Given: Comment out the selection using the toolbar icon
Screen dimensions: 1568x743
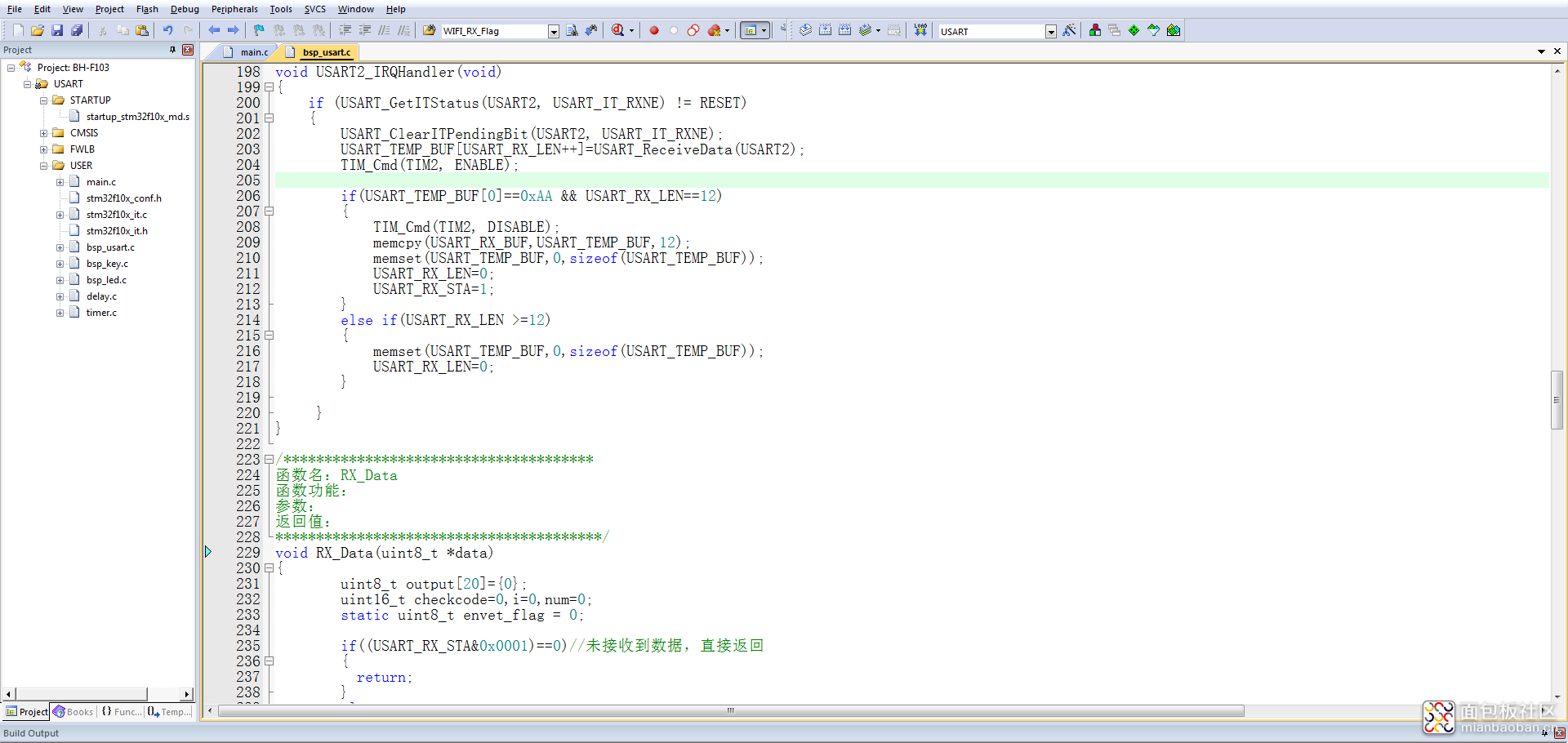Looking at the screenshot, I should (385, 30).
